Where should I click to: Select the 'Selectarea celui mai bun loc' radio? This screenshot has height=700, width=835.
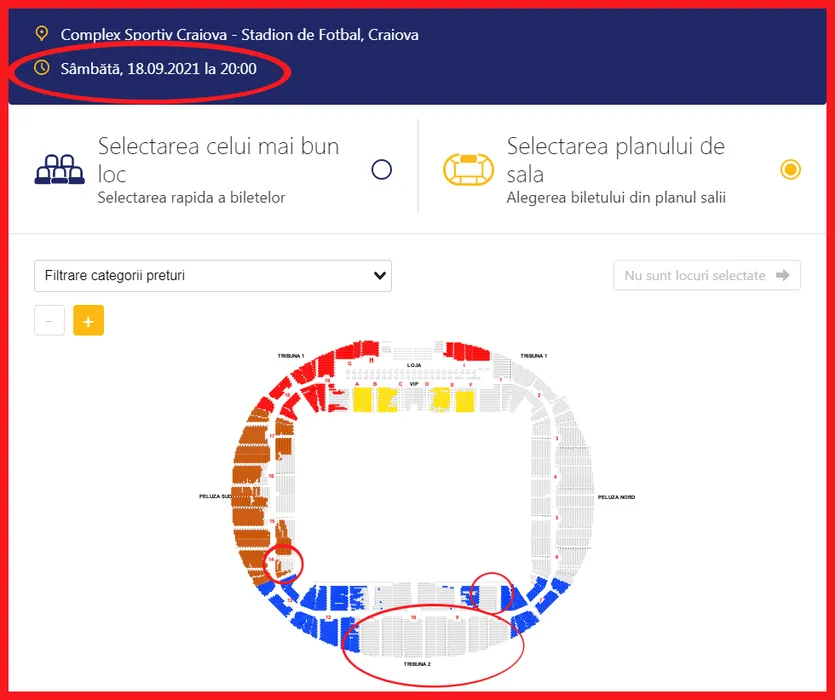381,169
